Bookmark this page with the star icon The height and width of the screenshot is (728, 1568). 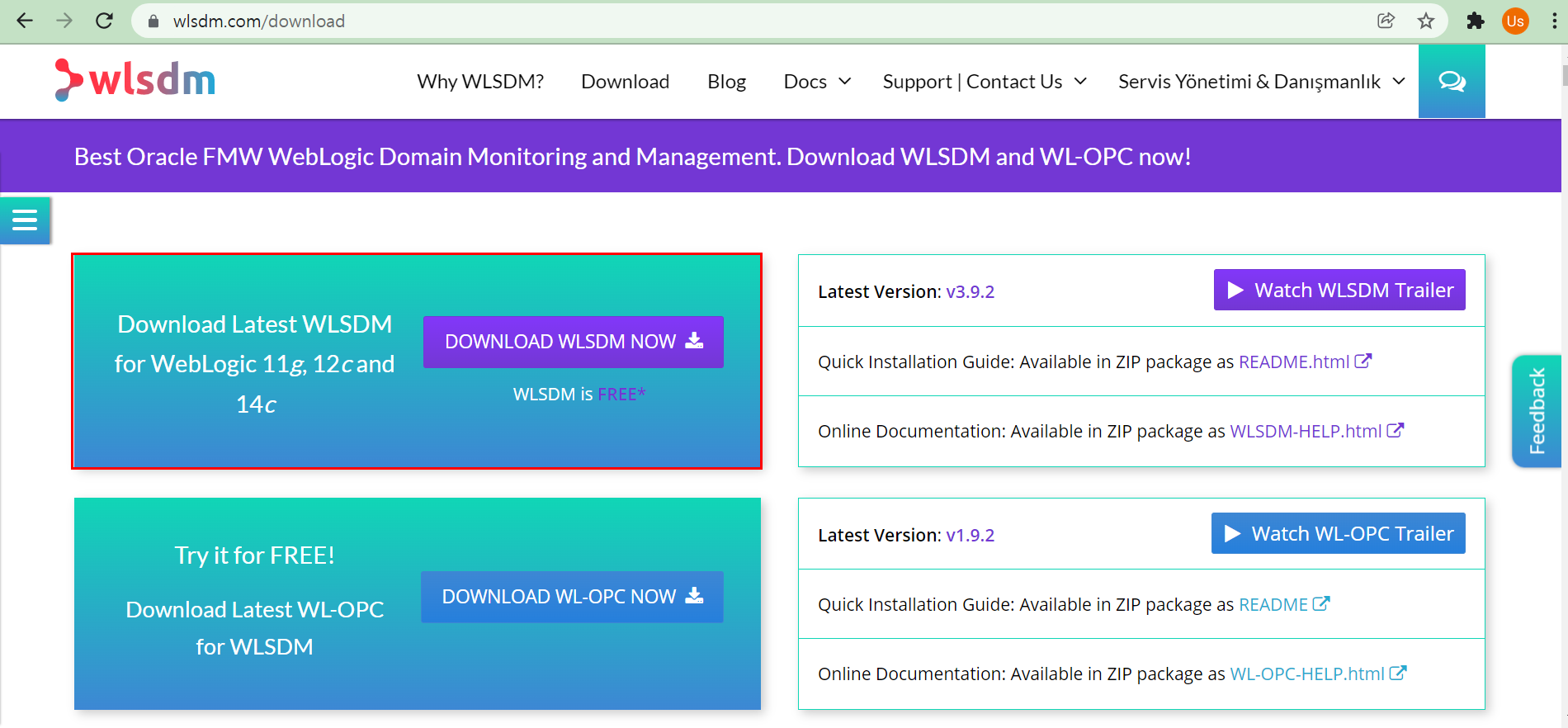(x=1426, y=21)
